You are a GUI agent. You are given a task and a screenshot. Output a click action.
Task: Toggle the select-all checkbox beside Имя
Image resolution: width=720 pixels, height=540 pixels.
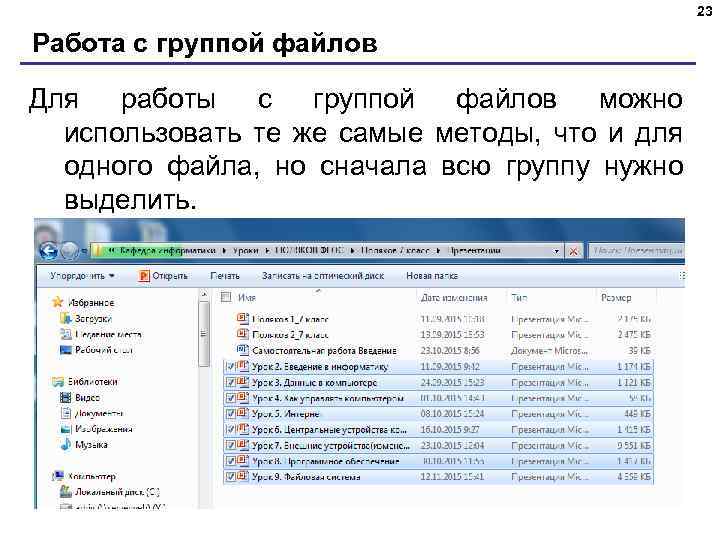tap(225, 297)
